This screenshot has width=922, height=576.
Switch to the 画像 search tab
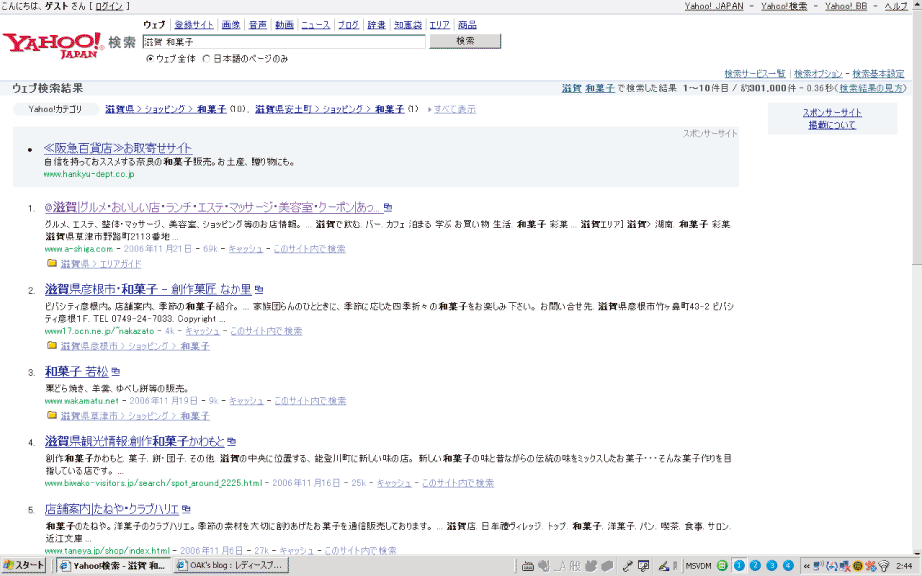pyautogui.click(x=231, y=25)
